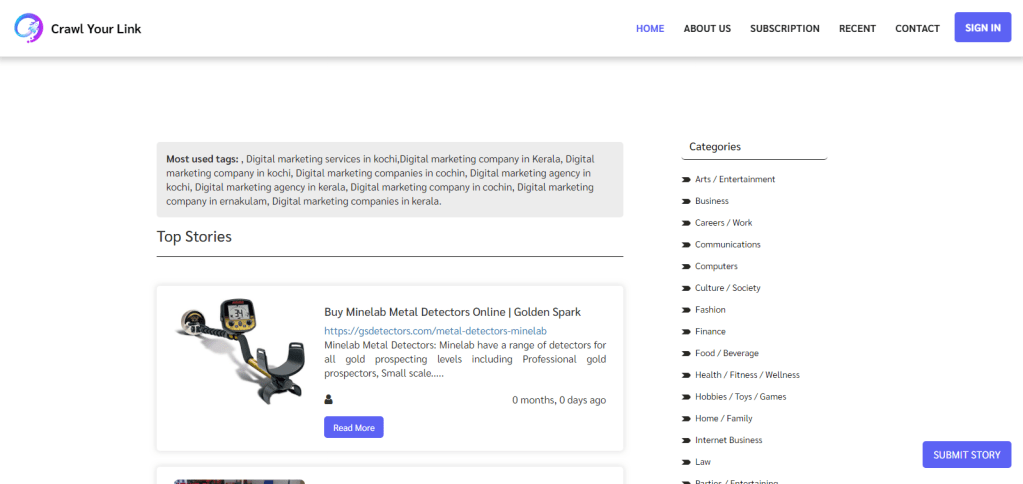Click the author user icon under story
This screenshot has width=1023, height=484.
coord(329,400)
